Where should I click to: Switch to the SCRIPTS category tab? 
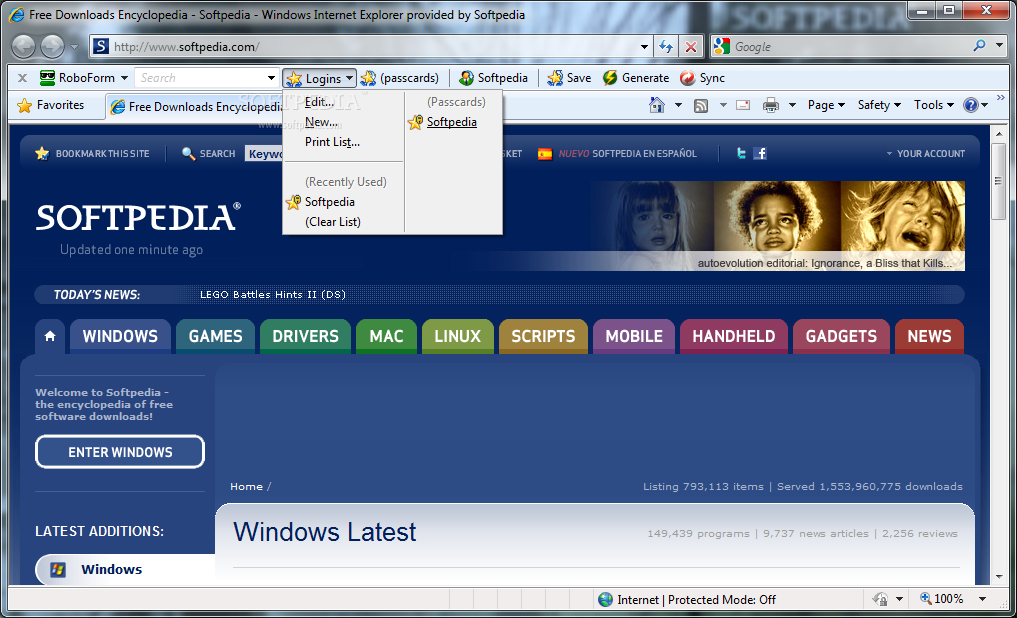(544, 336)
